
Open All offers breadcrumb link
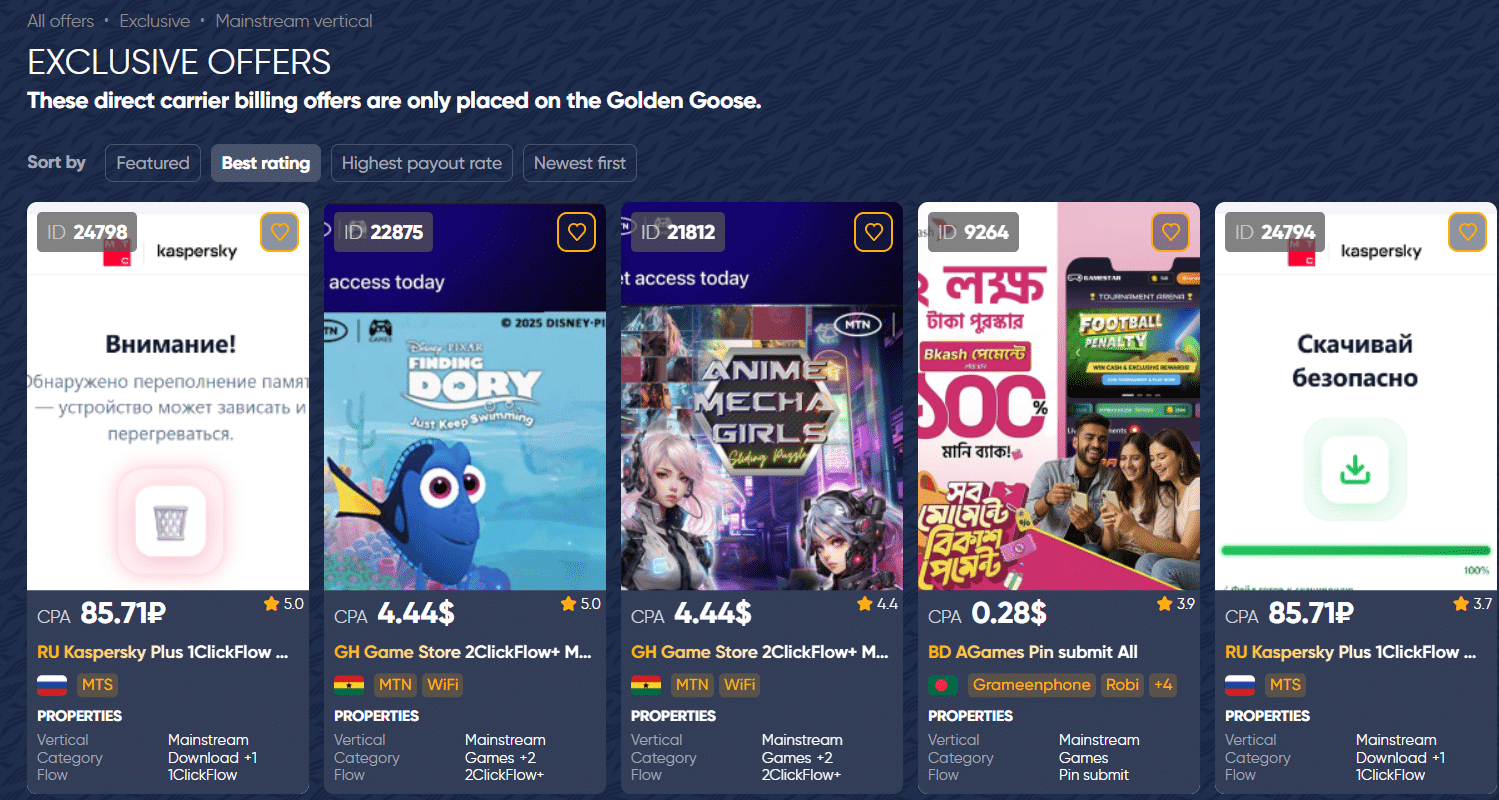[61, 21]
